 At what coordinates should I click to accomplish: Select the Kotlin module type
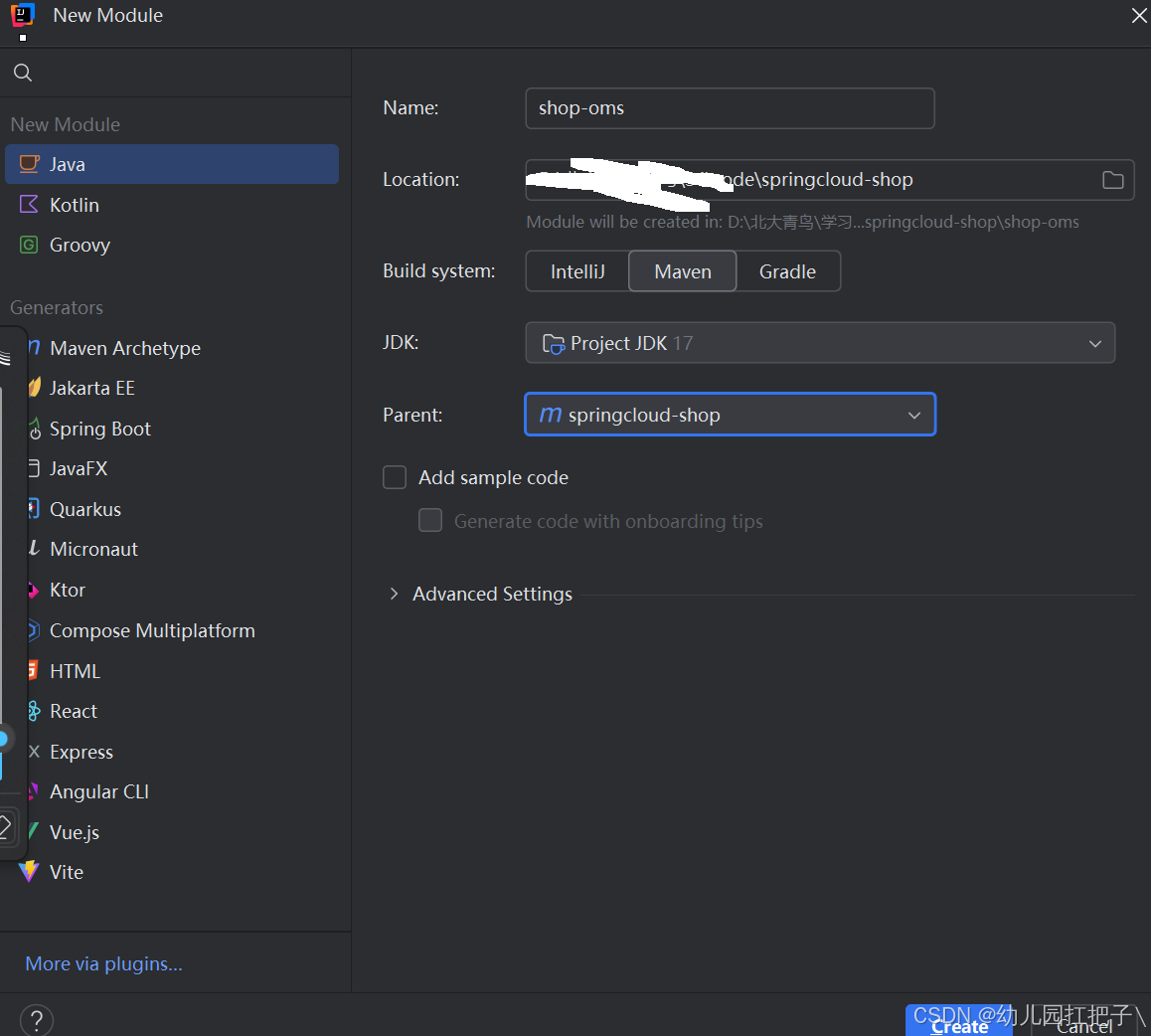(x=172, y=205)
